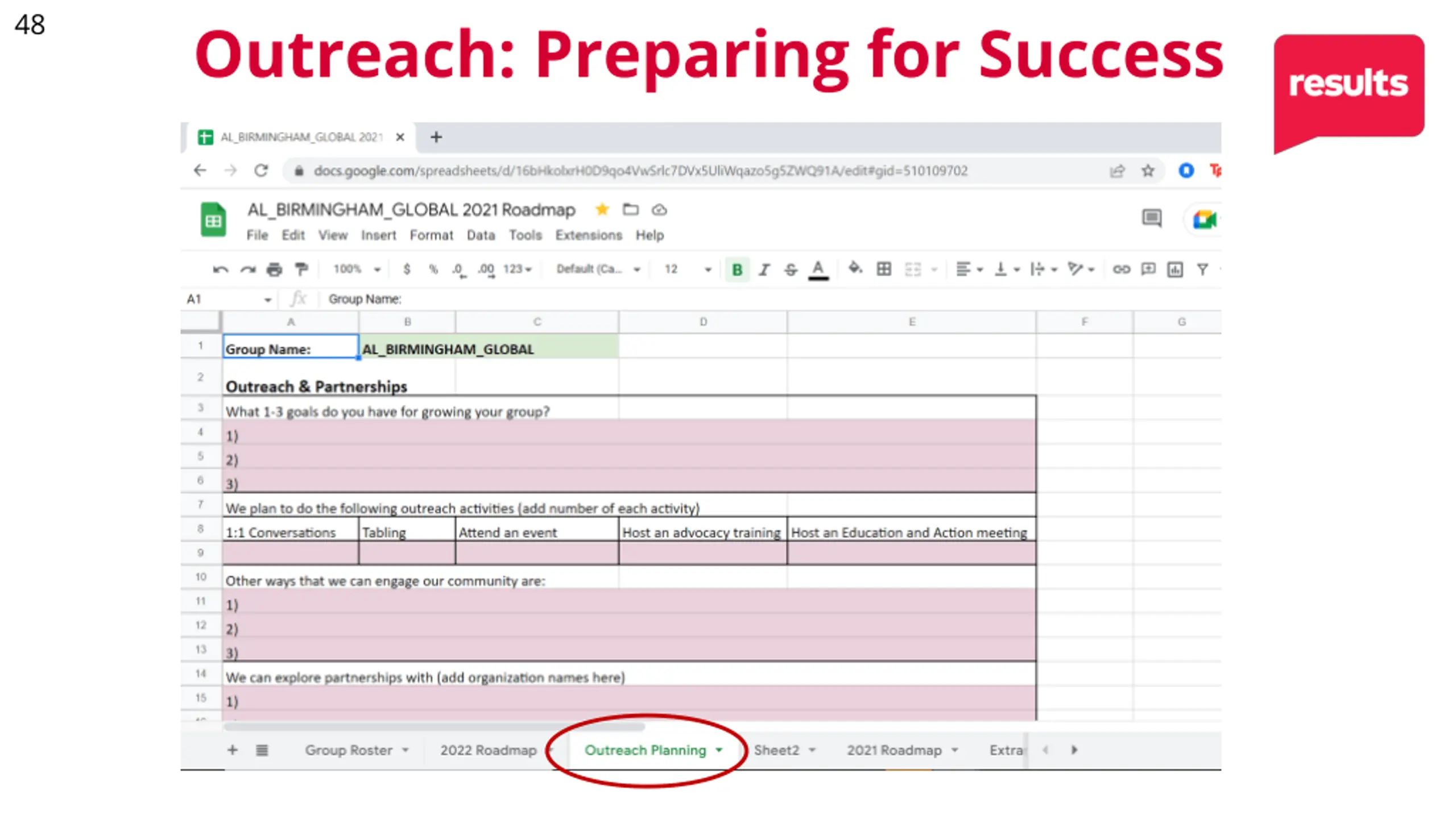Select the paint format icon
This screenshot has height=819, width=1456.
(x=301, y=270)
